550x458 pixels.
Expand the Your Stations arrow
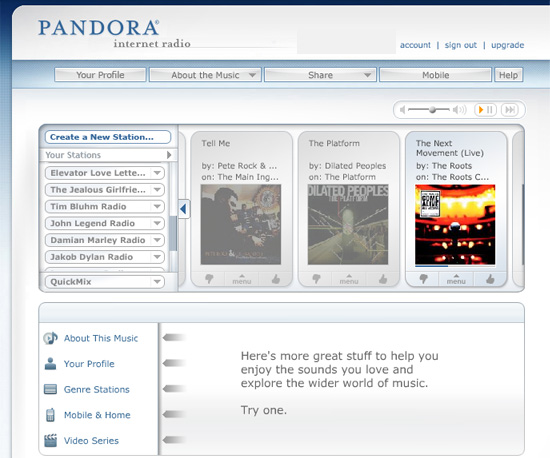[169, 155]
